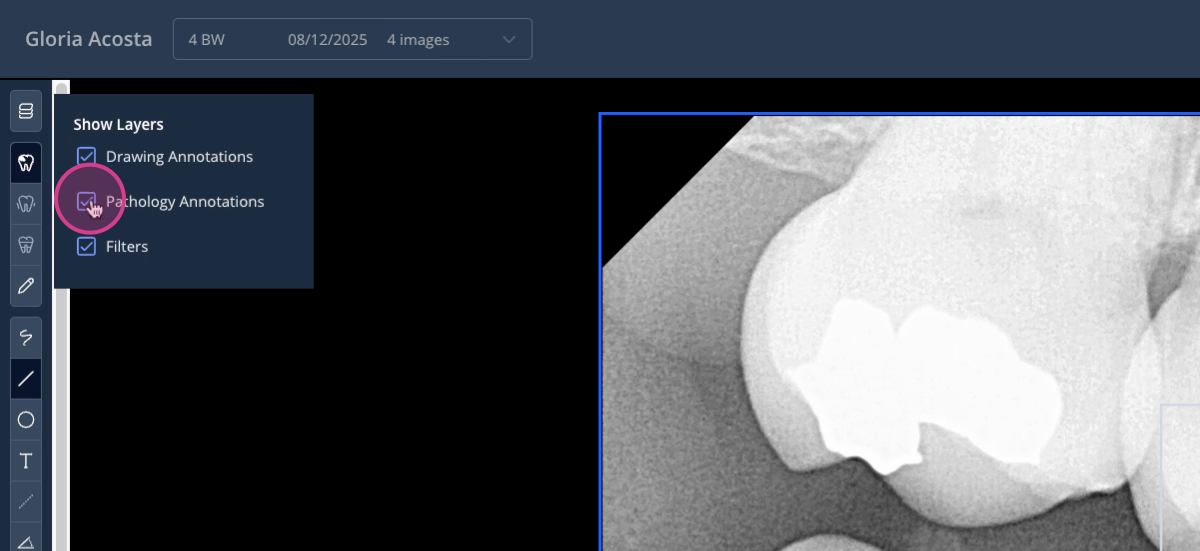Click the Show Layers heading
This screenshot has width=1200, height=551.
pos(118,125)
